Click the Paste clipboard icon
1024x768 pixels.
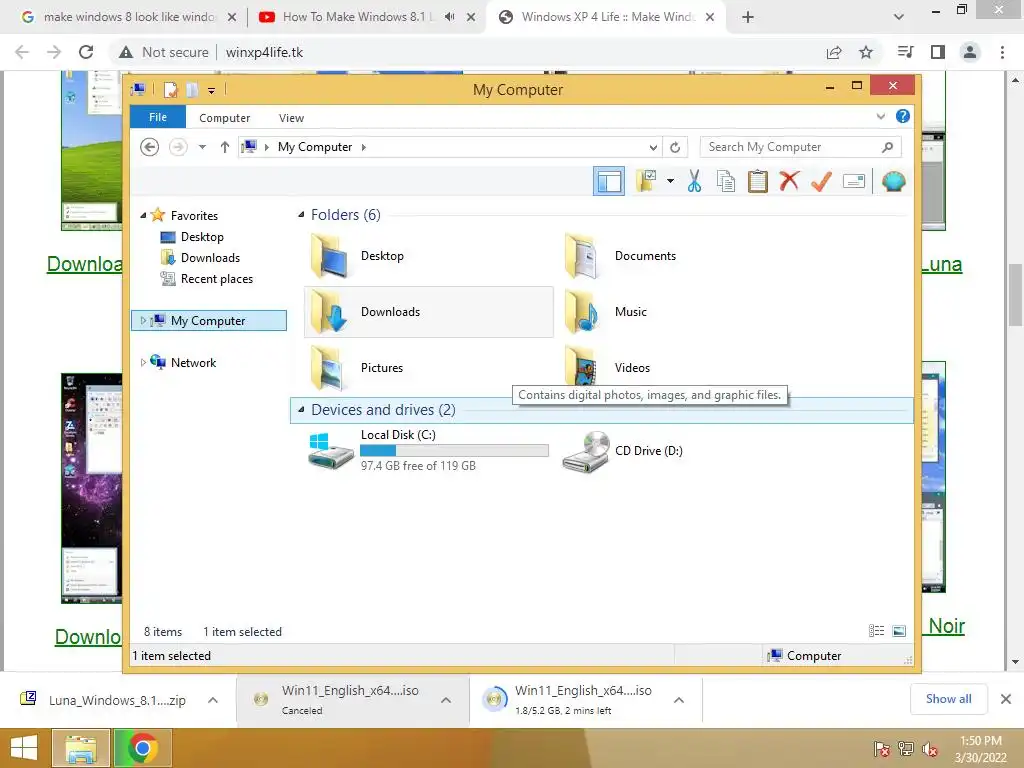click(758, 181)
